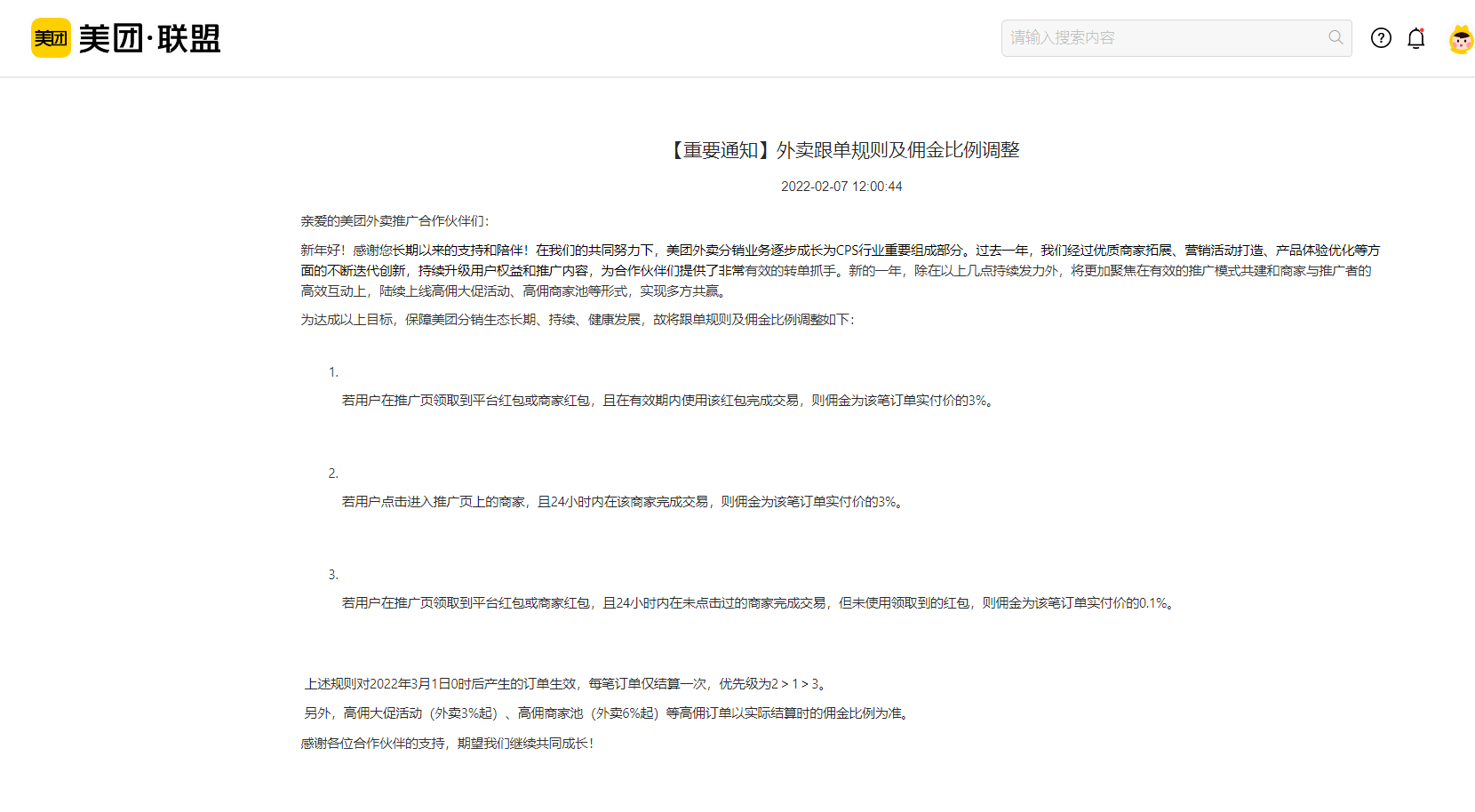1475x812 pixels.
Task: Click the line starting with 为达成以上目标
Action: coord(578,320)
